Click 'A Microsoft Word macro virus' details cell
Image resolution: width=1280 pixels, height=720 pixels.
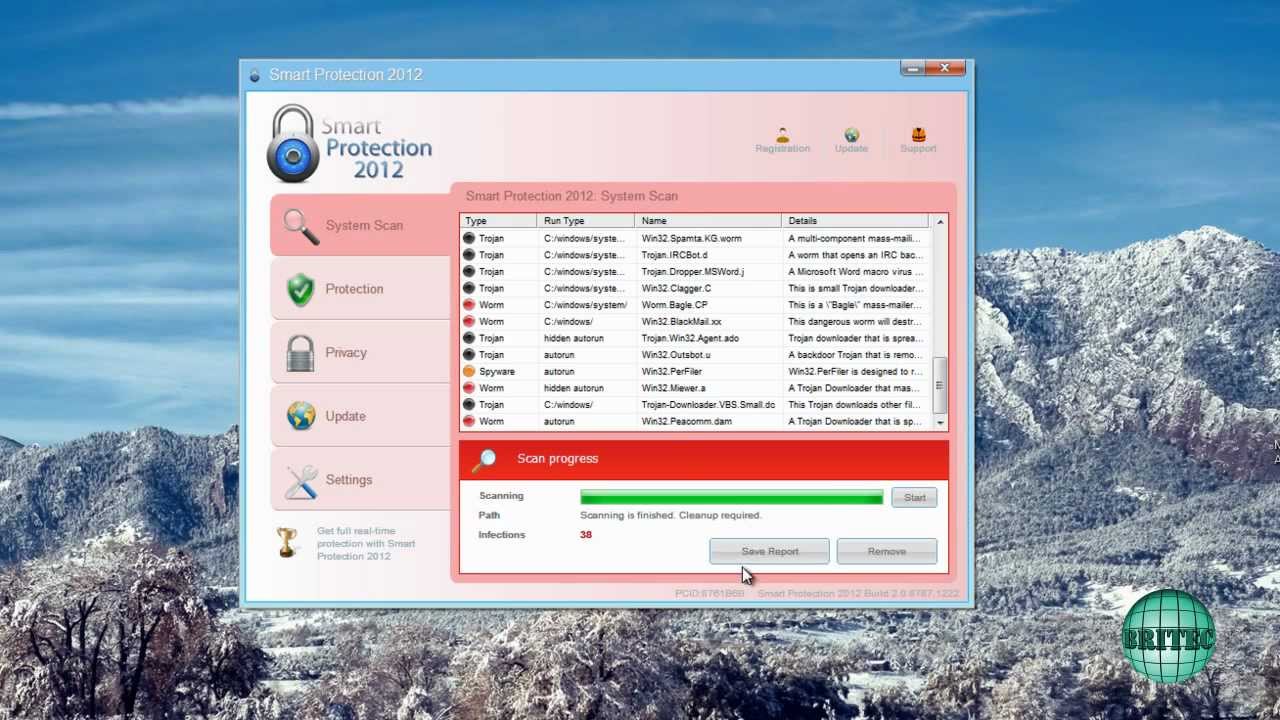(x=855, y=271)
